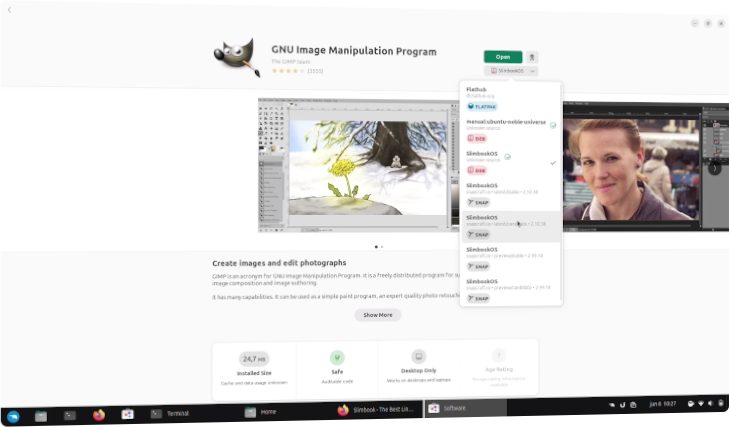Launch the pinned Firefox taskbar icon
Screen dimensions: 729x427
(99, 415)
